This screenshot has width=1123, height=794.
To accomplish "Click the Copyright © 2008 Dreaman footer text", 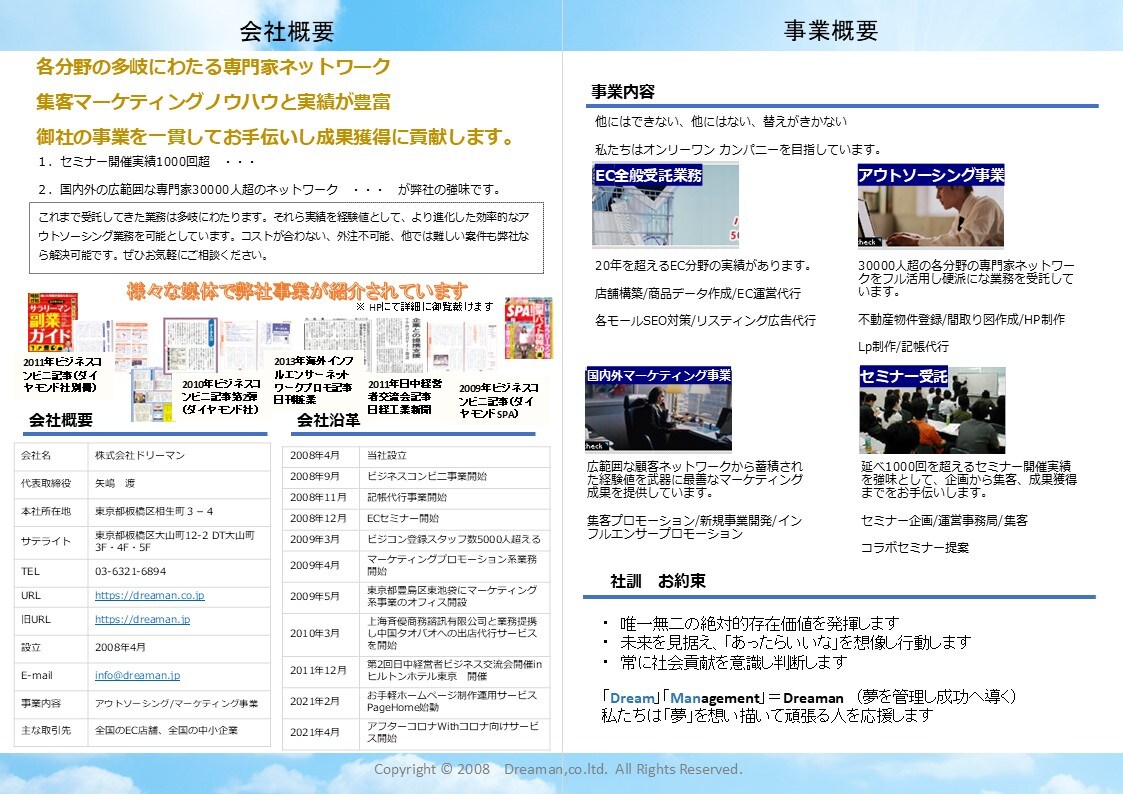I will [x=558, y=769].
